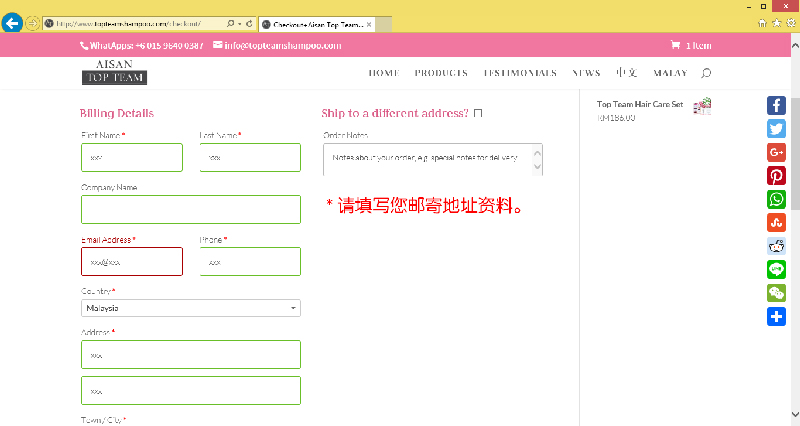The width and height of the screenshot is (800, 426).
Task: Open the WeChat share icon
Action: [776, 293]
